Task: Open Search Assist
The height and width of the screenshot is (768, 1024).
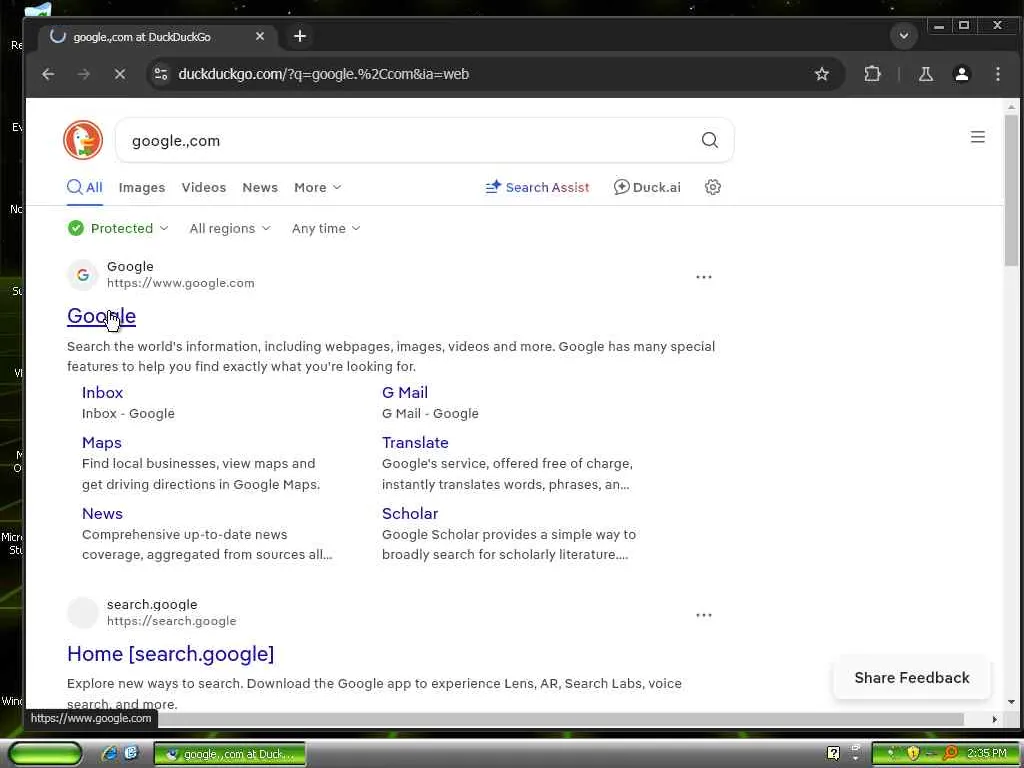Action: [537, 187]
